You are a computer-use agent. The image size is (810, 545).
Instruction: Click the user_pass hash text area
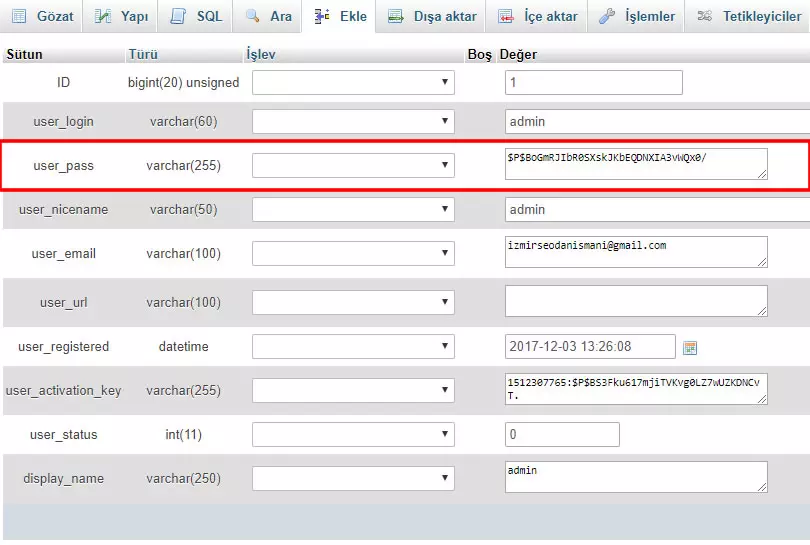pyautogui.click(x=636, y=164)
